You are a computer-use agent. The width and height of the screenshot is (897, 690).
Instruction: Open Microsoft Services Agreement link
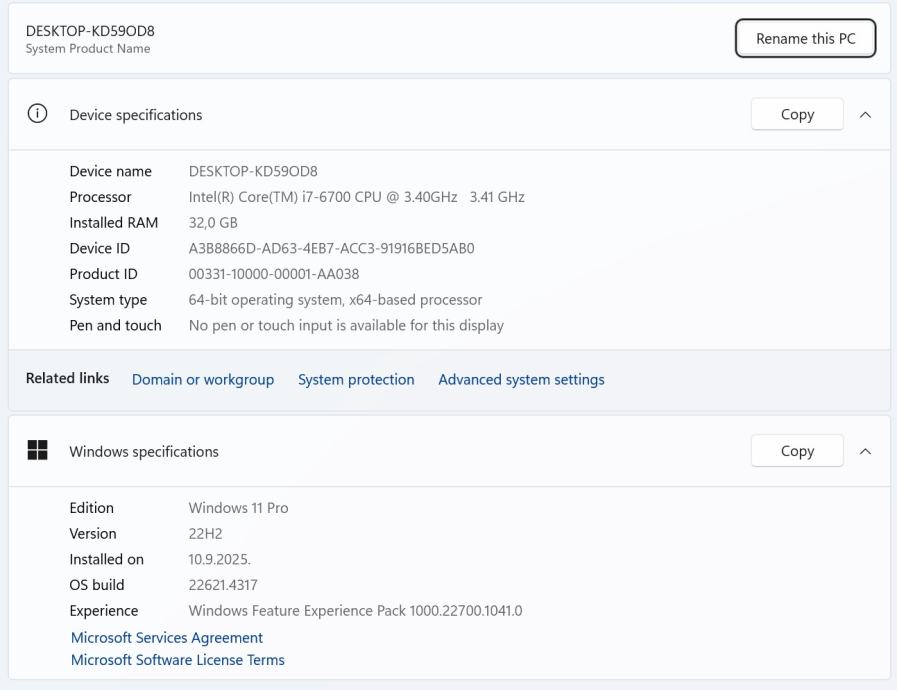click(x=167, y=637)
